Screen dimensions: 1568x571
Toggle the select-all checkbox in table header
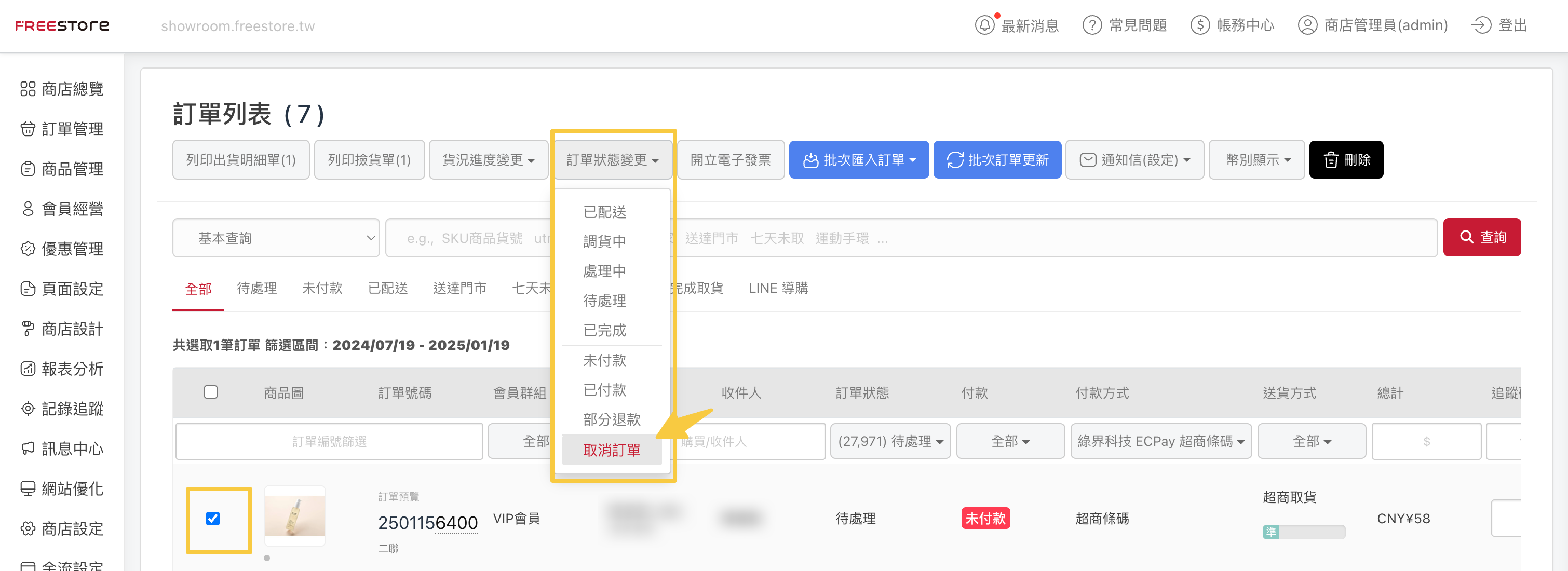(x=211, y=392)
